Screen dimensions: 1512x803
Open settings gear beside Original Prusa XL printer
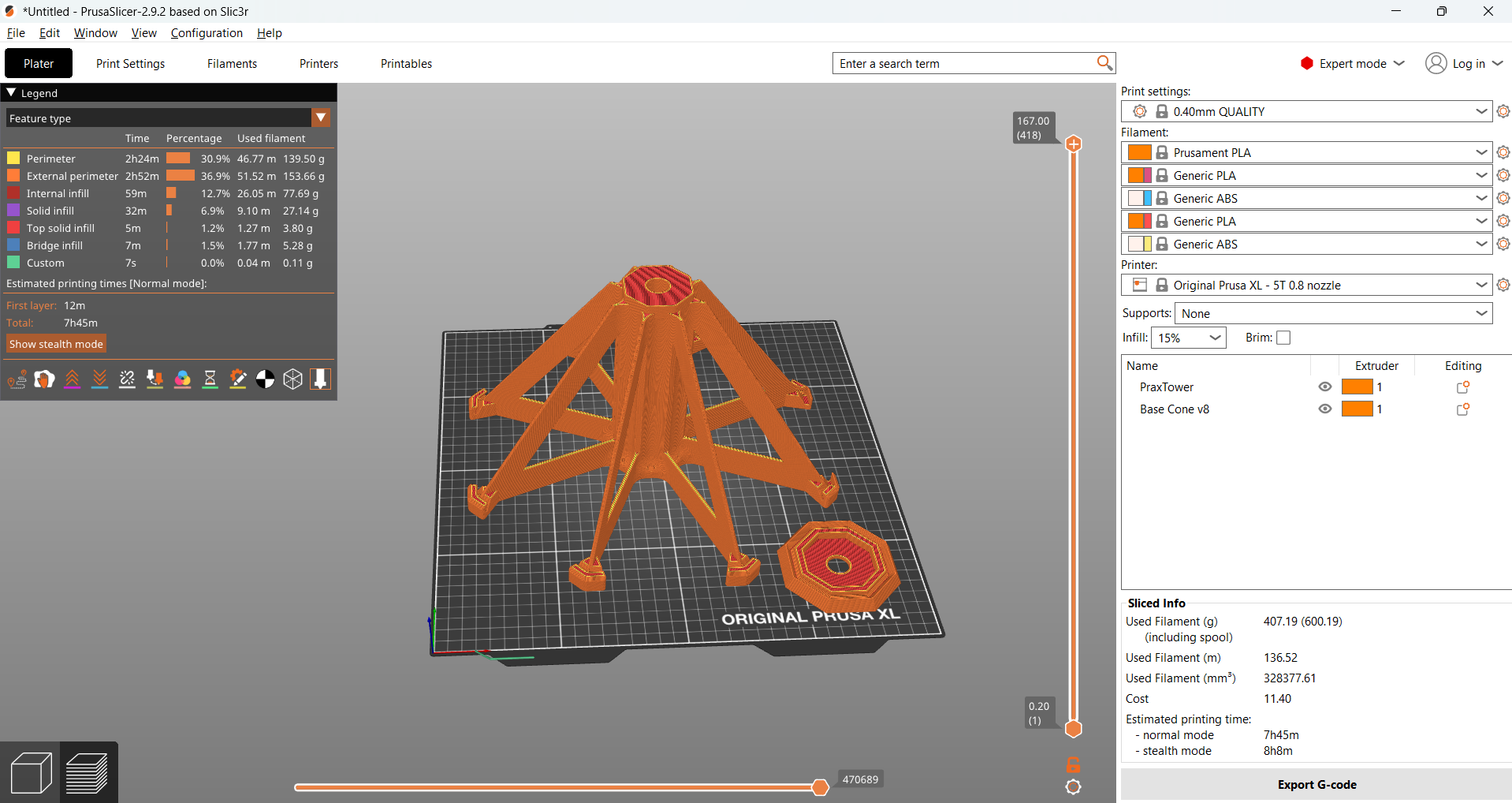(x=1503, y=285)
